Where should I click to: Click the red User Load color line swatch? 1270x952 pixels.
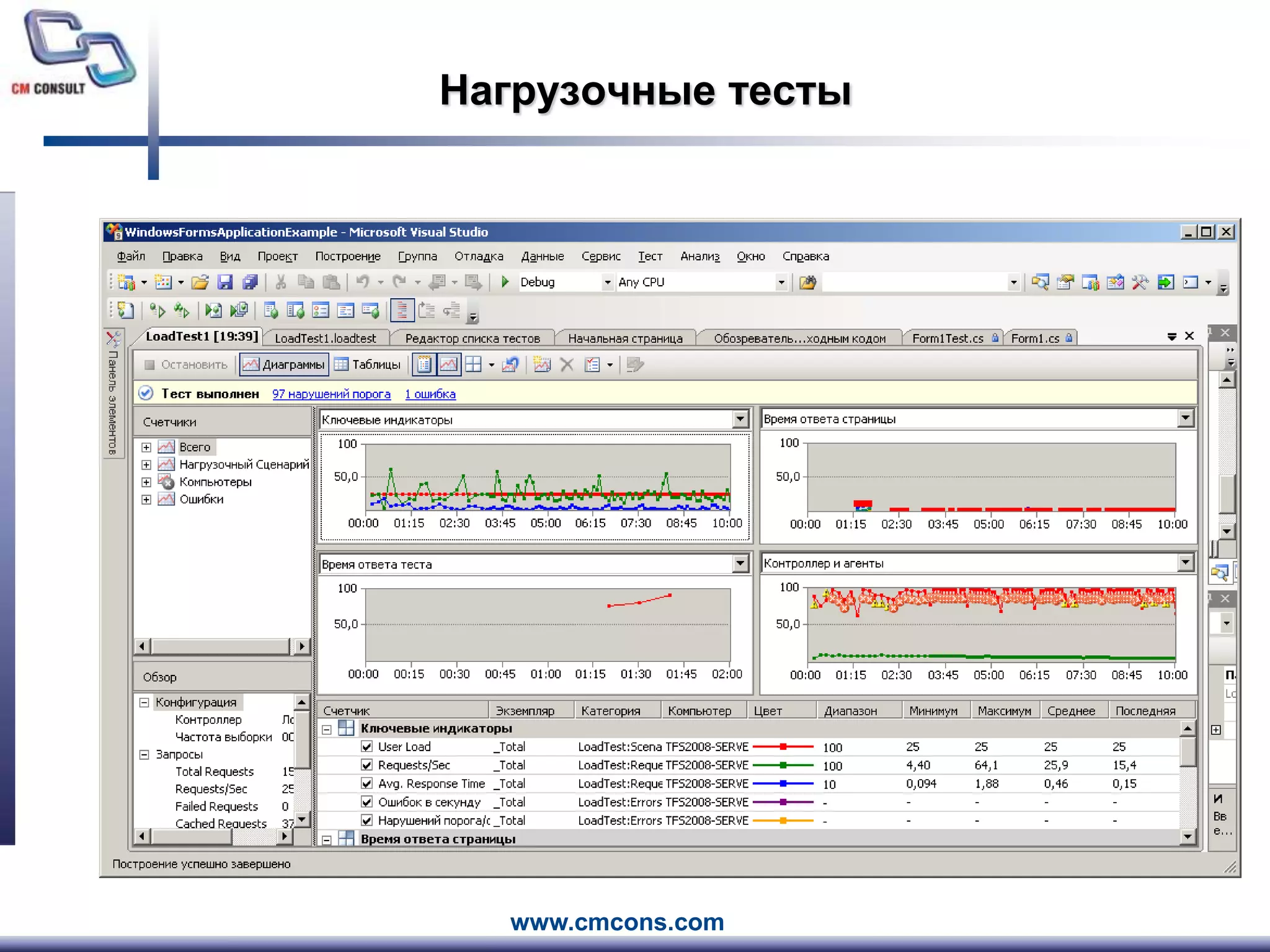click(x=783, y=747)
